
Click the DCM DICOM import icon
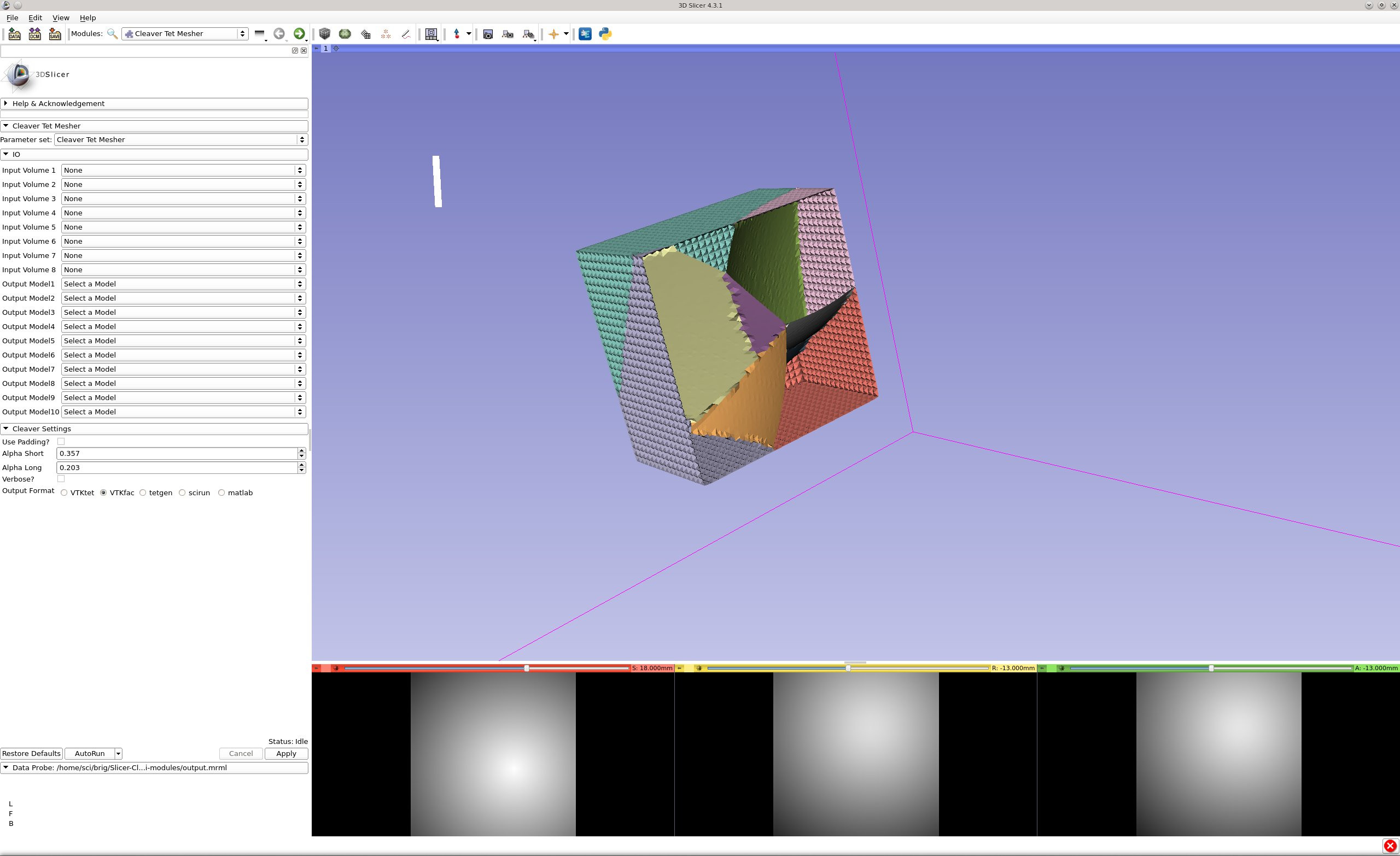click(34, 34)
